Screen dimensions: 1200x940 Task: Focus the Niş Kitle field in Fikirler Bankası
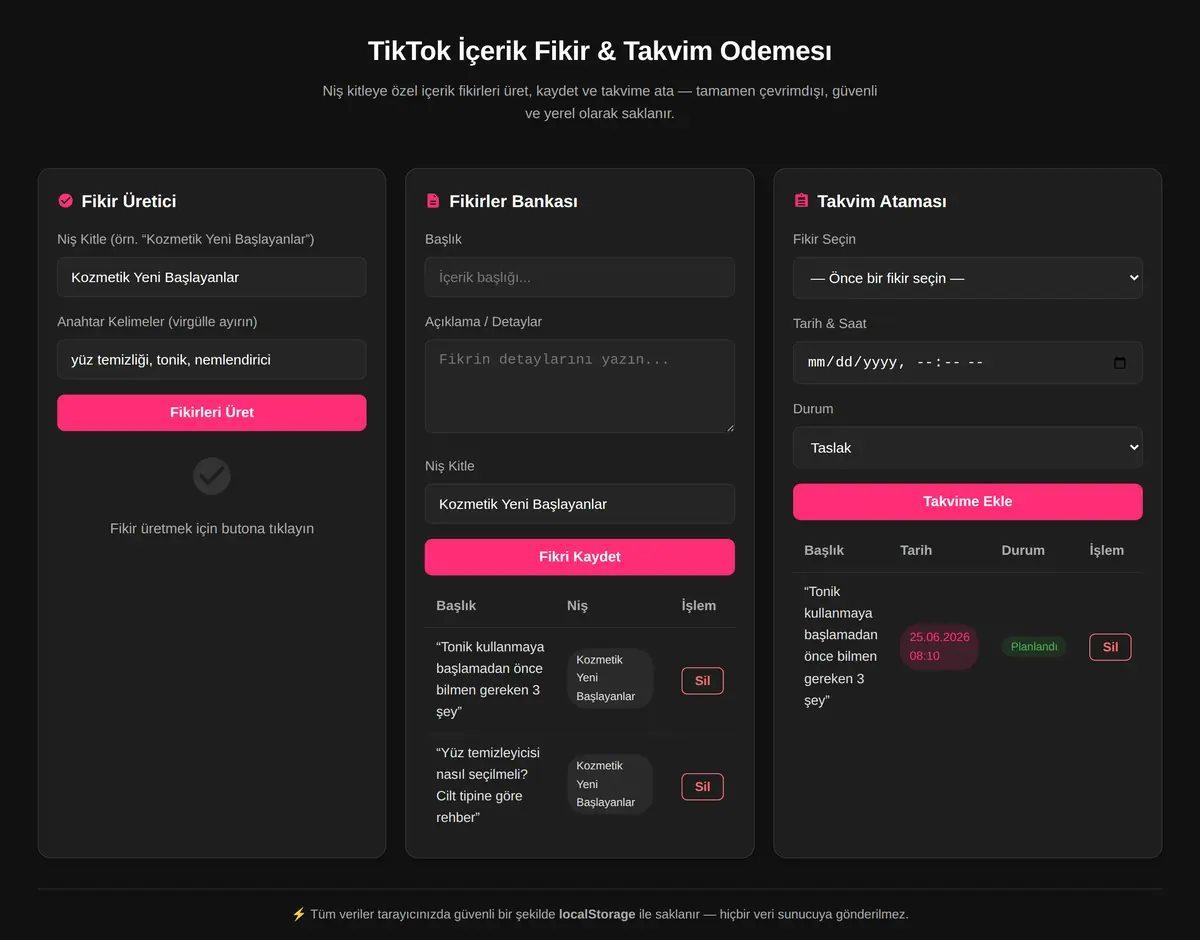point(580,504)
